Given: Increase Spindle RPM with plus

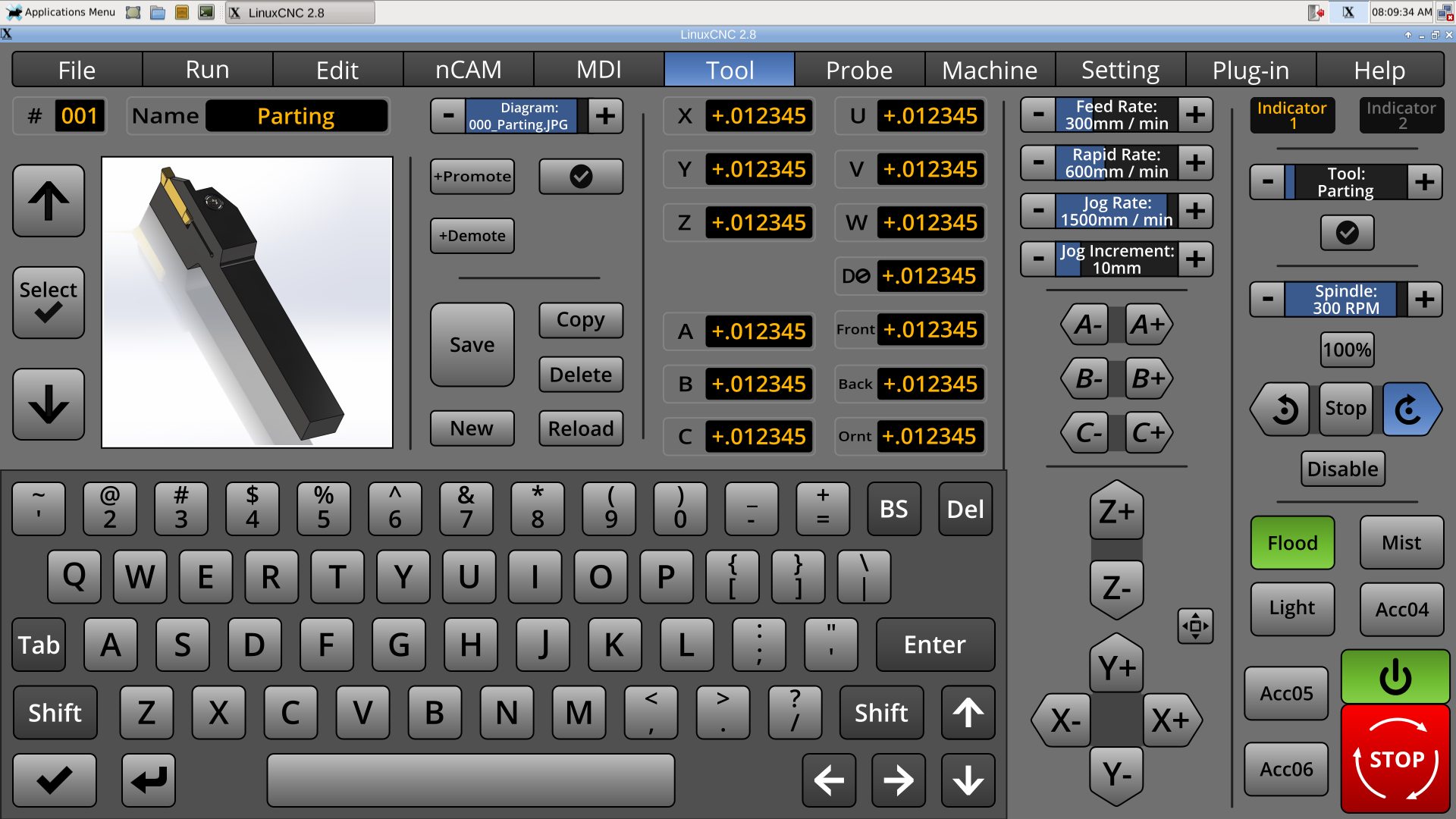Looking at the screenshot, I should pos(1425,299).
